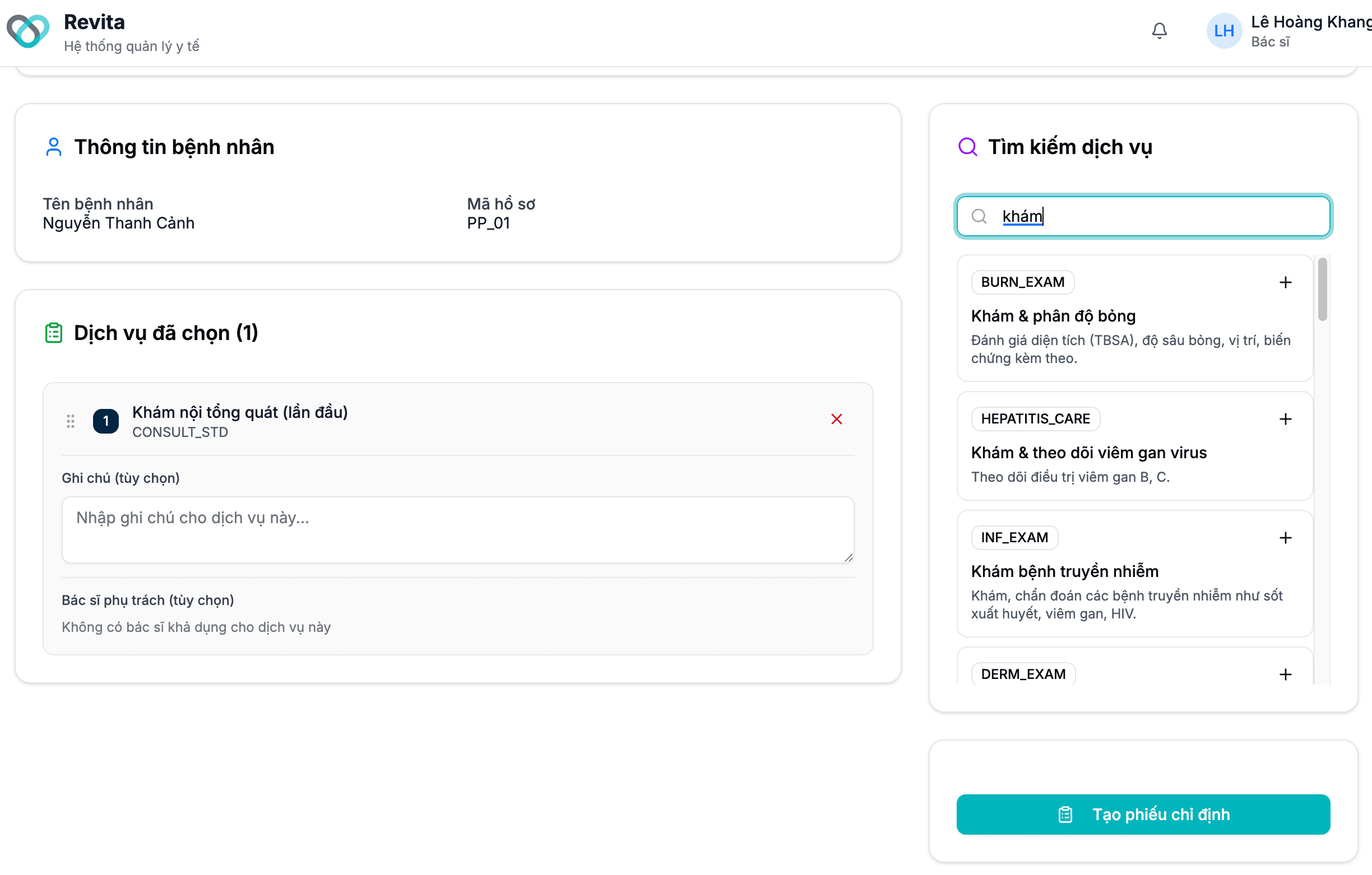Image resolution: width=1372 pixels, height=875 pixels.
Task: Click the LH user avatar
Action: coord(1224,31)
